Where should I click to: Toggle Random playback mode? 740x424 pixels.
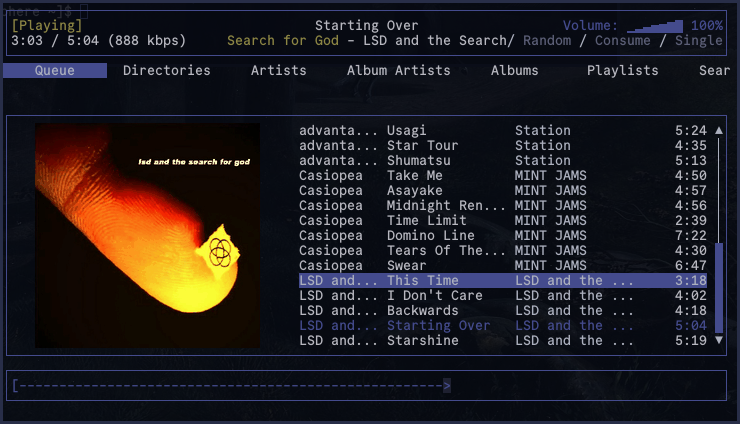[x=547, y=41]
